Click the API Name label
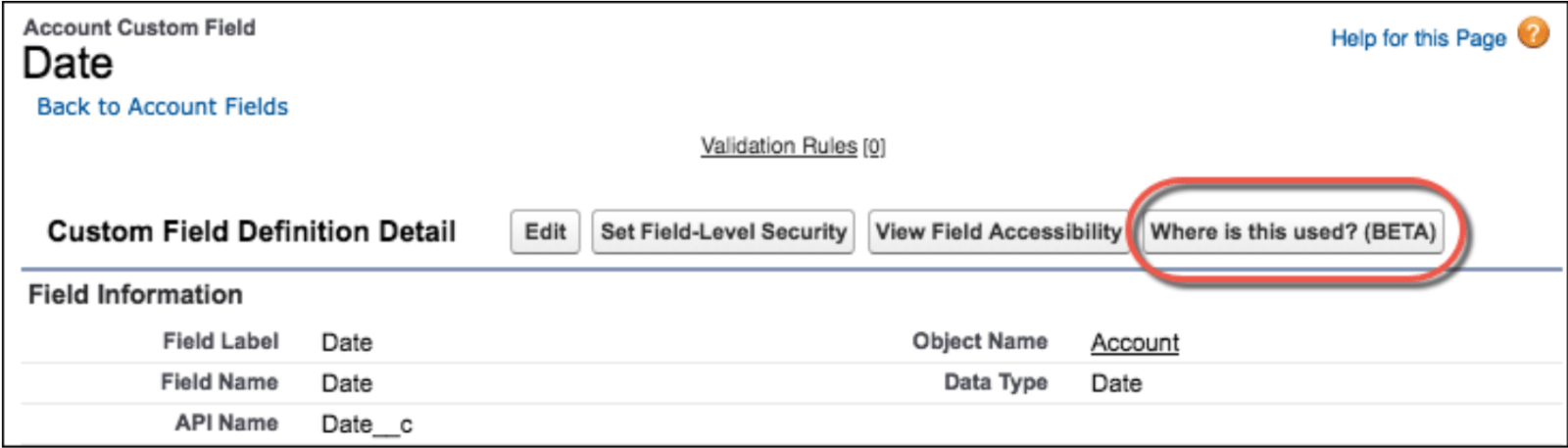 tap(226, 423)
